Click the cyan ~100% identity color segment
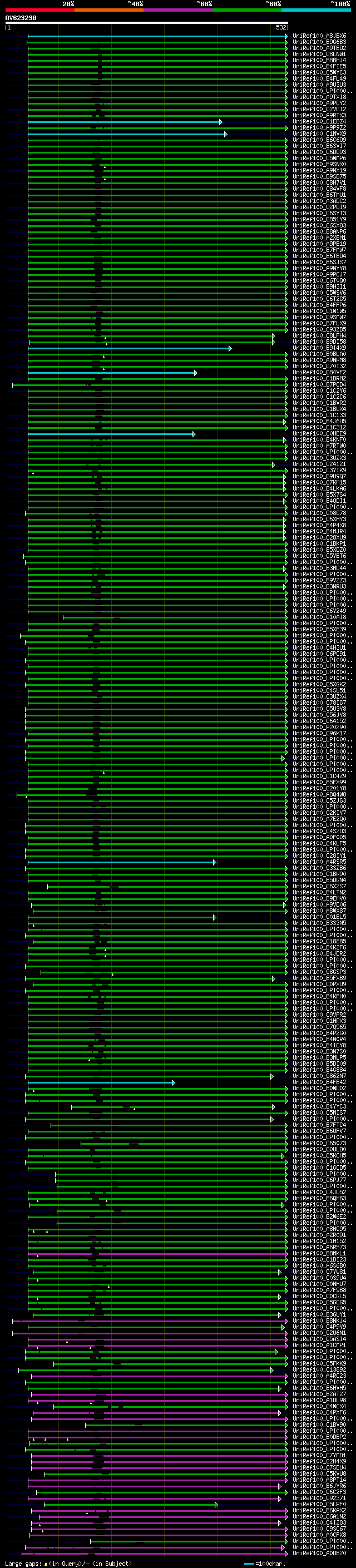 pos(316,10)
